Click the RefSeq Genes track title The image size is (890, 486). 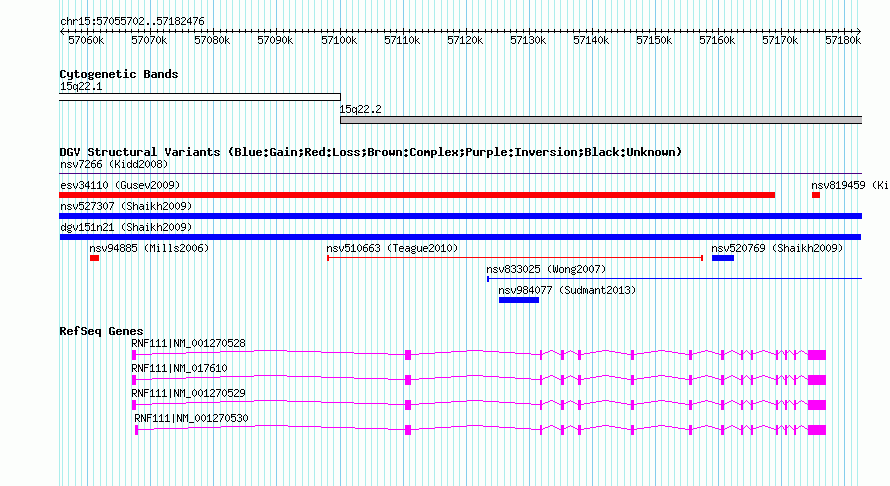[x=101, y=331]
